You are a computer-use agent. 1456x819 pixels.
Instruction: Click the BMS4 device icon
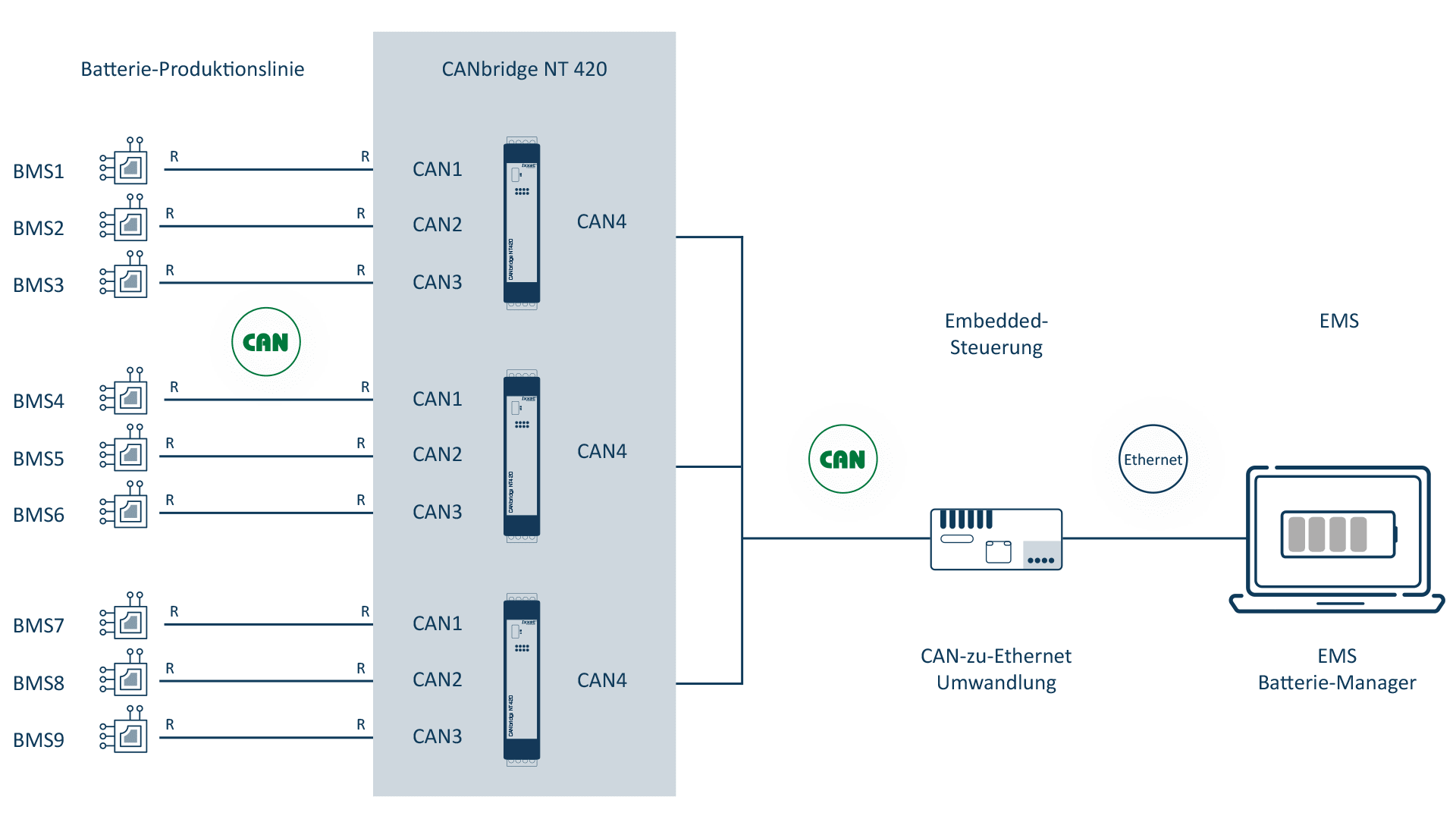click(x=119, y=396)
